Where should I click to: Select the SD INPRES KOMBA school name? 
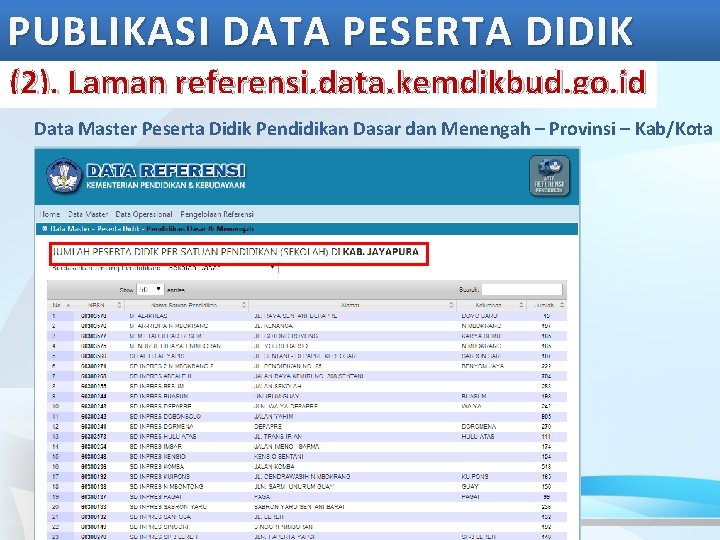pyautogui.click(x=157, y=467)
